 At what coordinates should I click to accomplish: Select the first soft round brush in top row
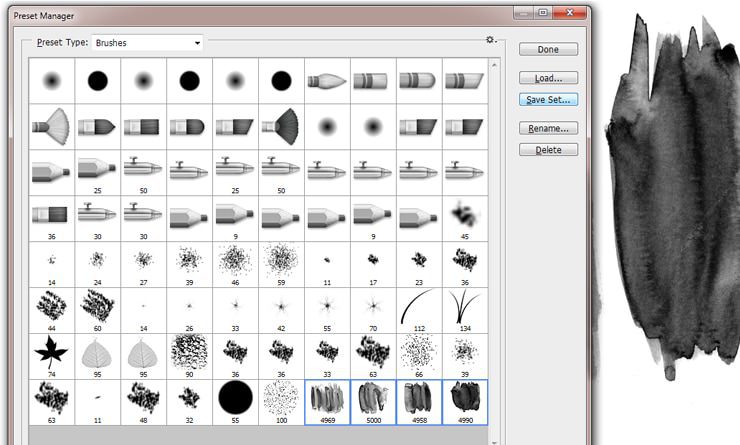coord(51,81)
